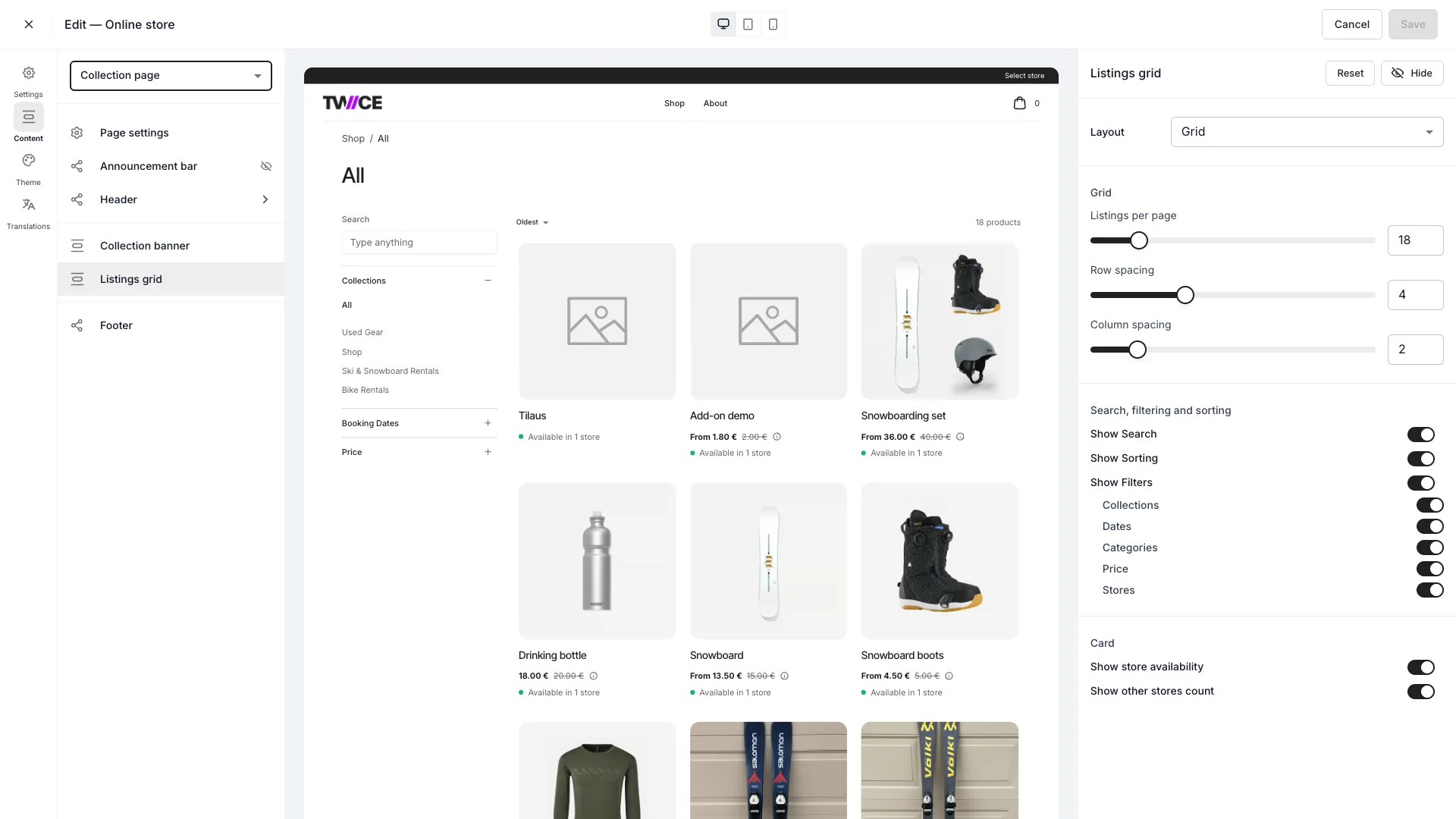Click price info icon for Snowboarding set
Image resolution: width=1456 pixels, height=819 pixels.
pos(960,437)
